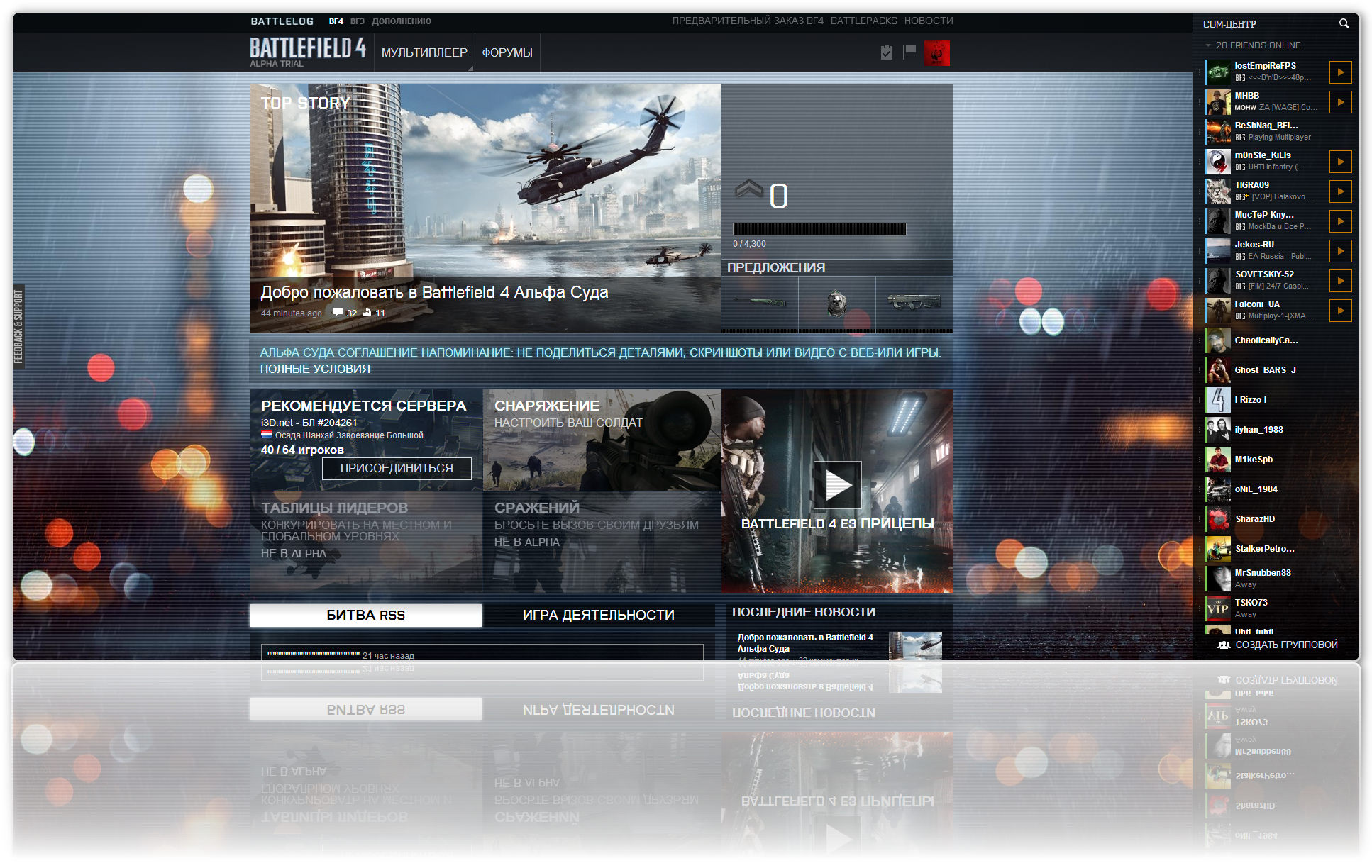Open the ТАБЛИЦЫ ЛИДЕРОВ leaderboards tile
Viewport: 1372px width, 868px height.
(x=366, y=542)
